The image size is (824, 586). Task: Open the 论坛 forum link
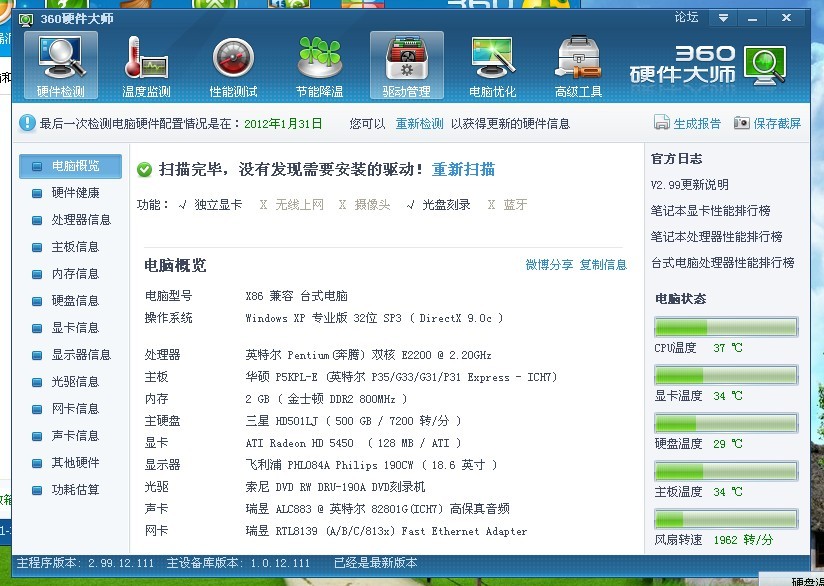pyautogui.click(x=686, y=17)
